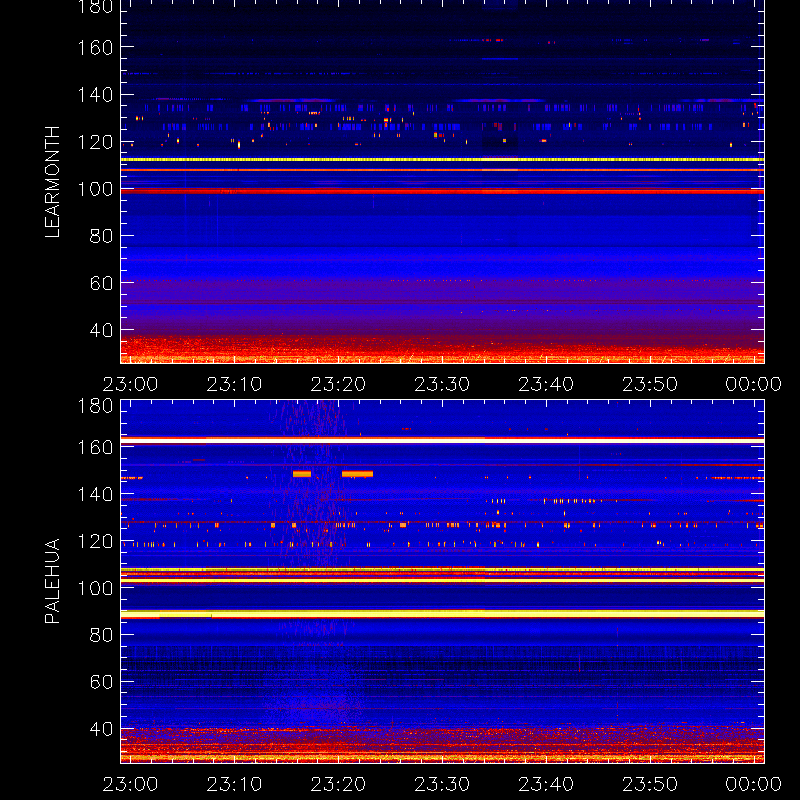
Task: Click the 23:30 time label under Learmonth plot
Action: point(442,384)
